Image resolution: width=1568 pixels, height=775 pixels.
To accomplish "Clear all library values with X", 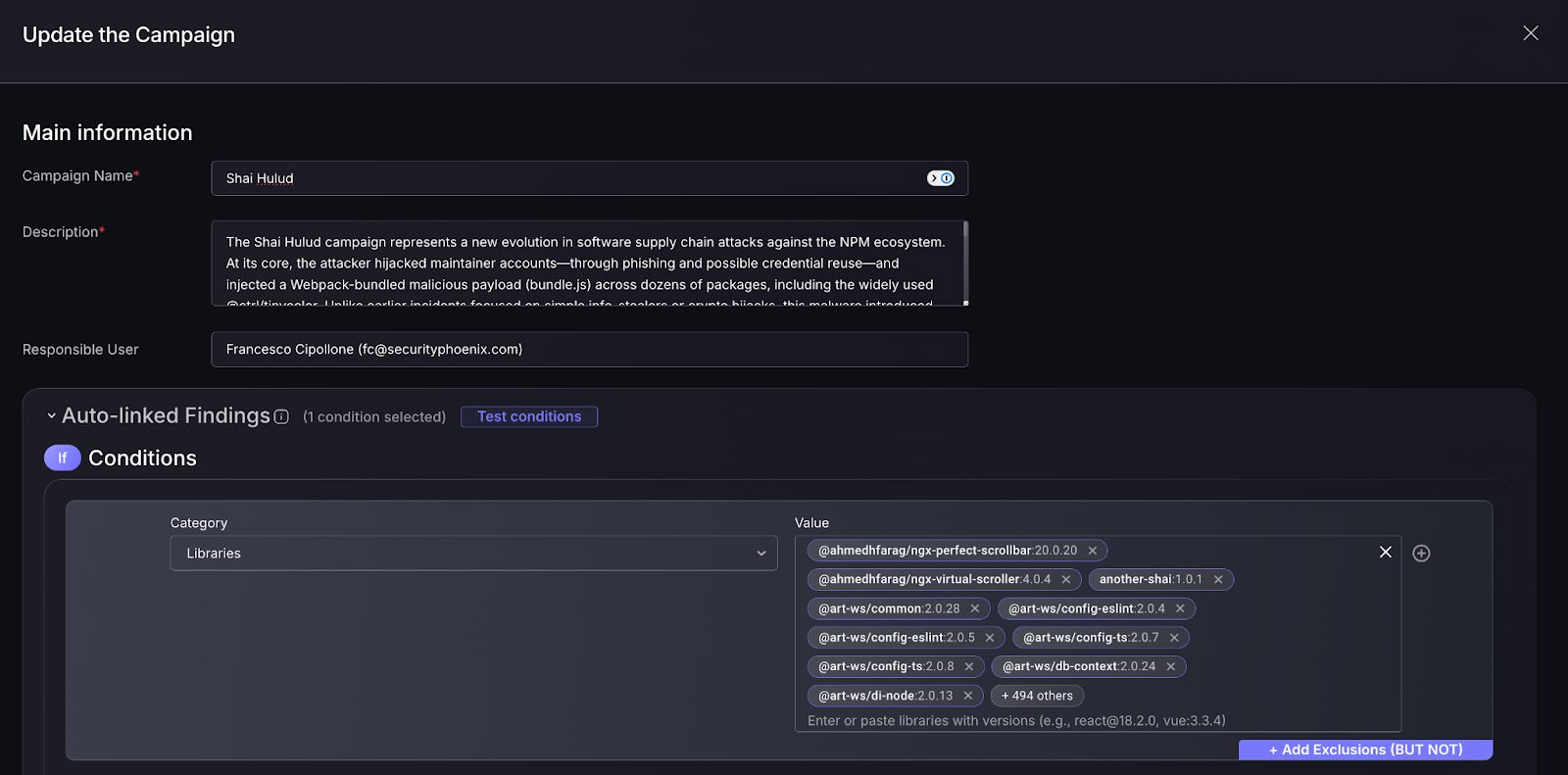I will coord(1386,552).
